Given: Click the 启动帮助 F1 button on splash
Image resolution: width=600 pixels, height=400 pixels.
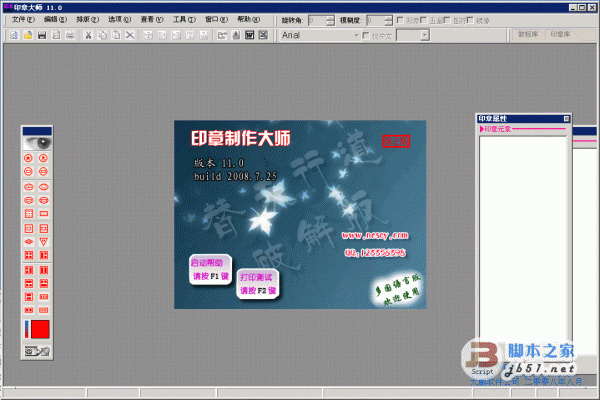Looking at the screenshot, I should click(210, 269).
